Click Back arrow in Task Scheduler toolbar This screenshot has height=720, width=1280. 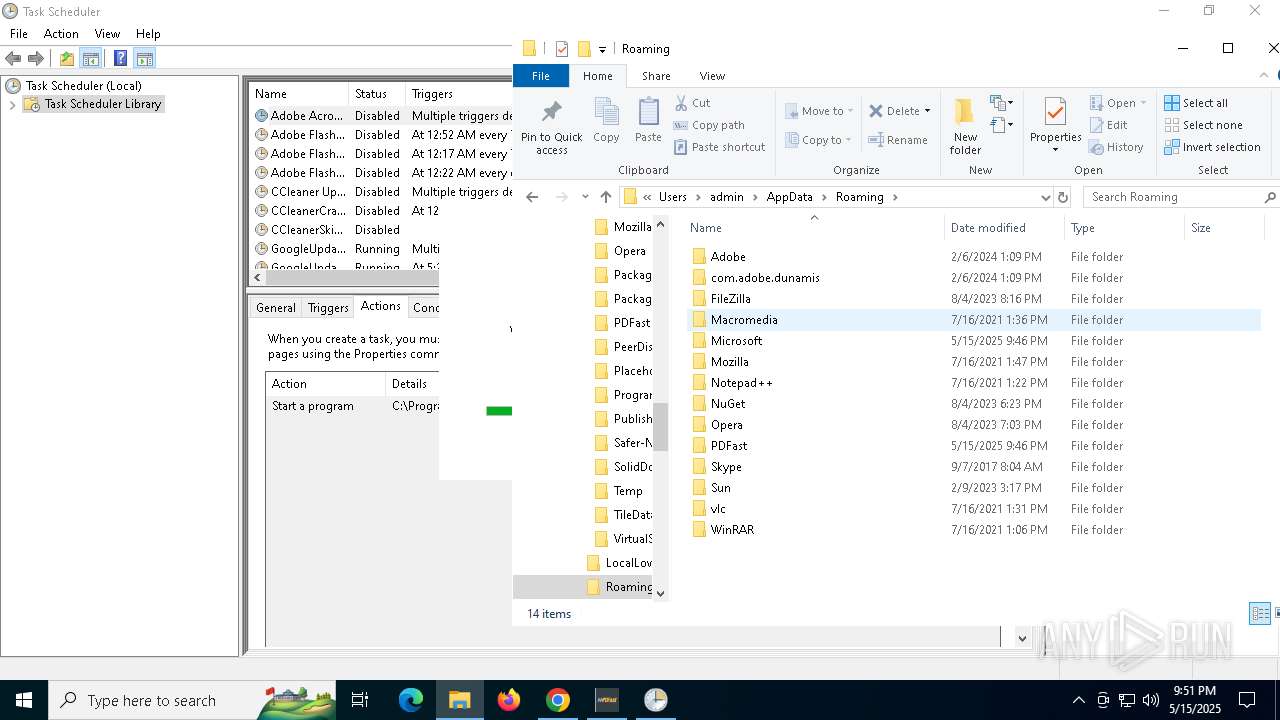[x=14, y=59]
